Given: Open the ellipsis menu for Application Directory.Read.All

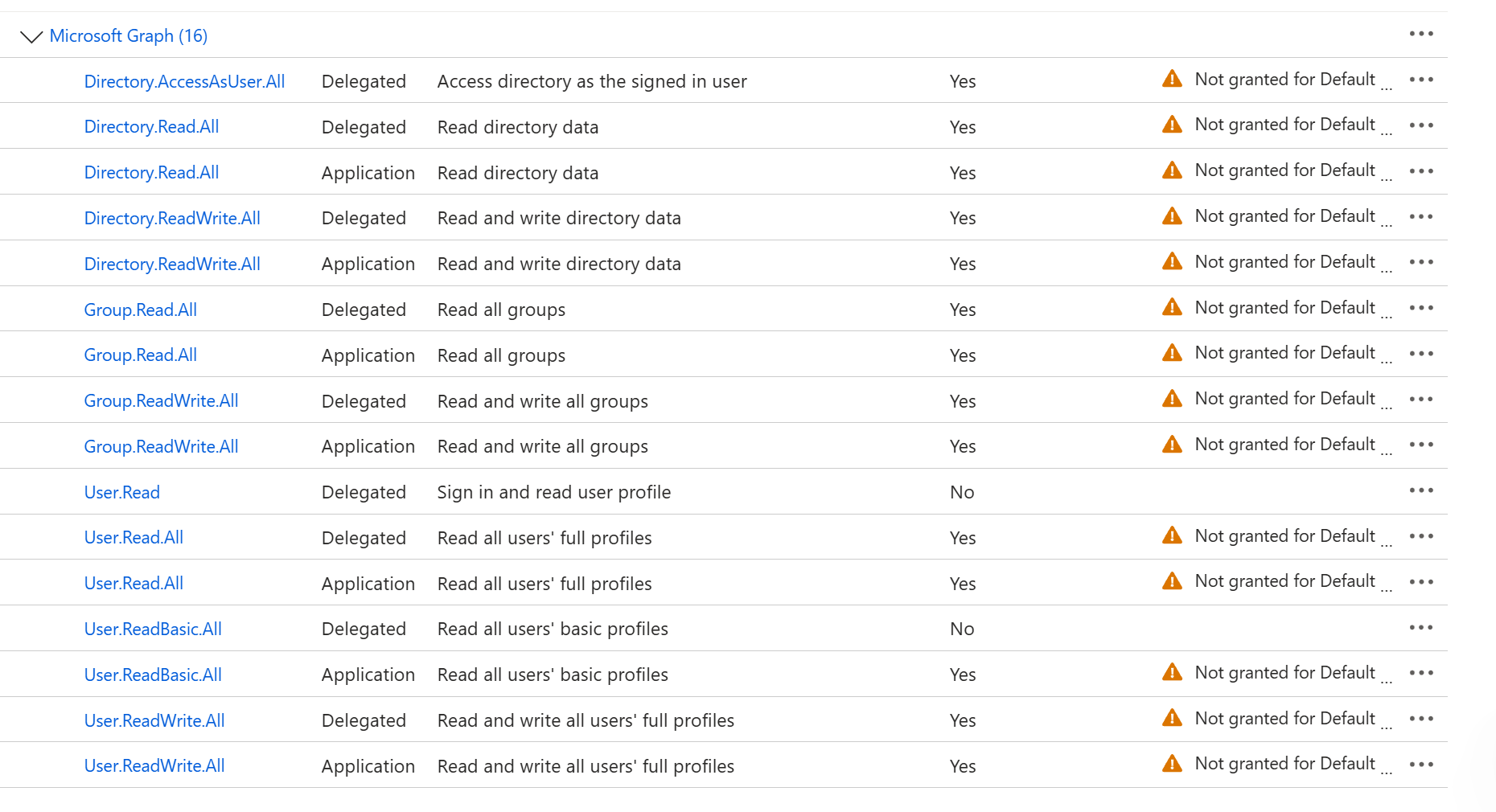Looking at the screenshot, I should (1421, 171).
